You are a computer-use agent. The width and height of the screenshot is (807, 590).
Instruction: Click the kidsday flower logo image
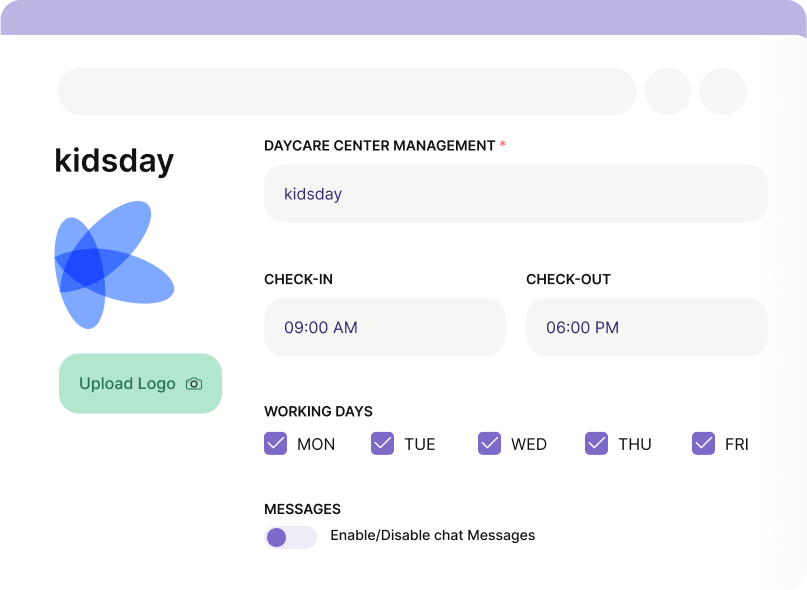pos(115,264)
